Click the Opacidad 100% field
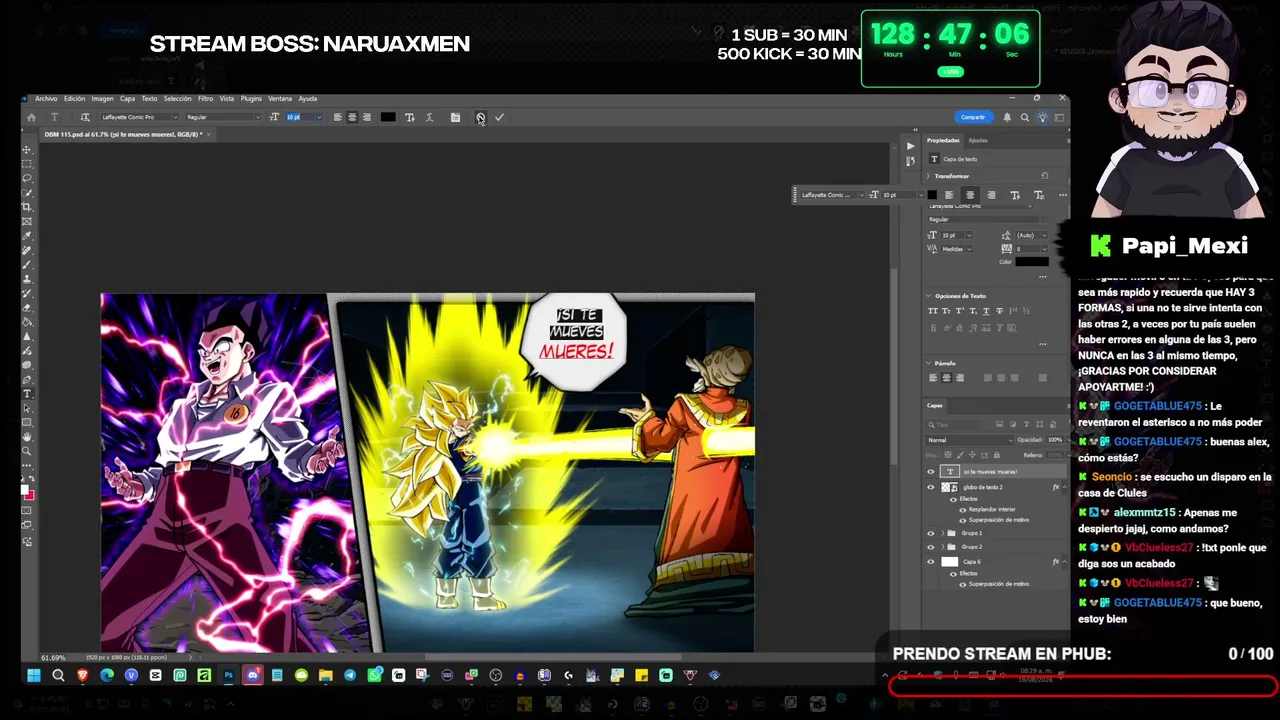The image size is (1280, 720). tap(1054, 440)
